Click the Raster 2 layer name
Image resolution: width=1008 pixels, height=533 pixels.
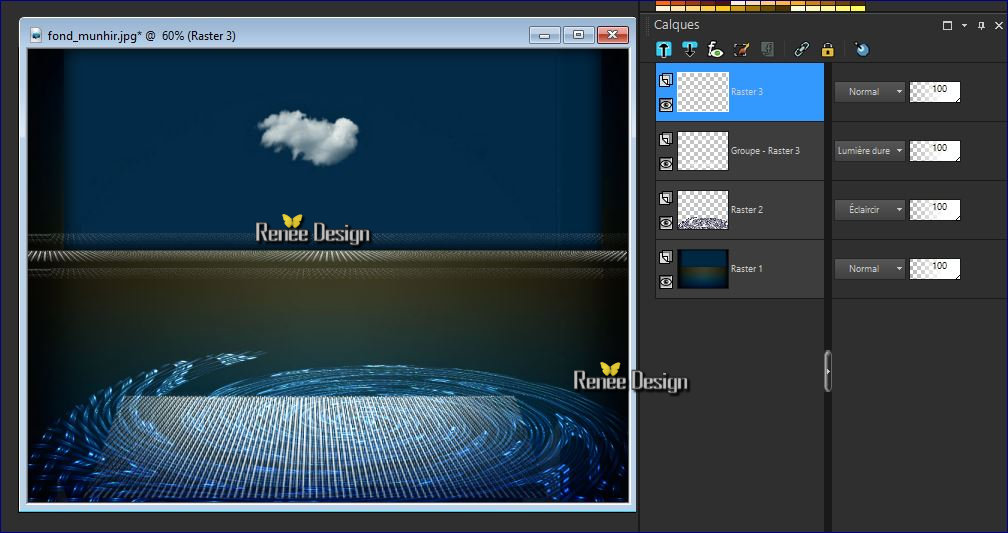(x=747, y=210)
